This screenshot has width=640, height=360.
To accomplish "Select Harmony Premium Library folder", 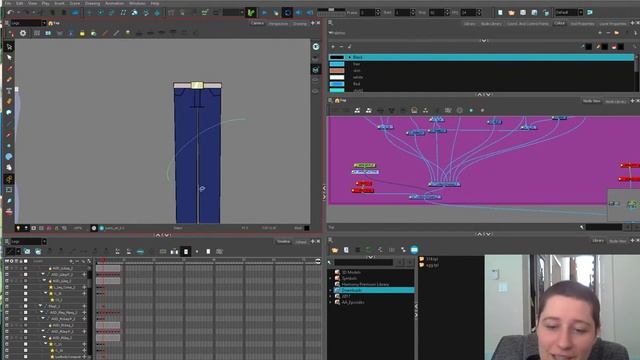I will pyautogui.click(x=365, y=284).
